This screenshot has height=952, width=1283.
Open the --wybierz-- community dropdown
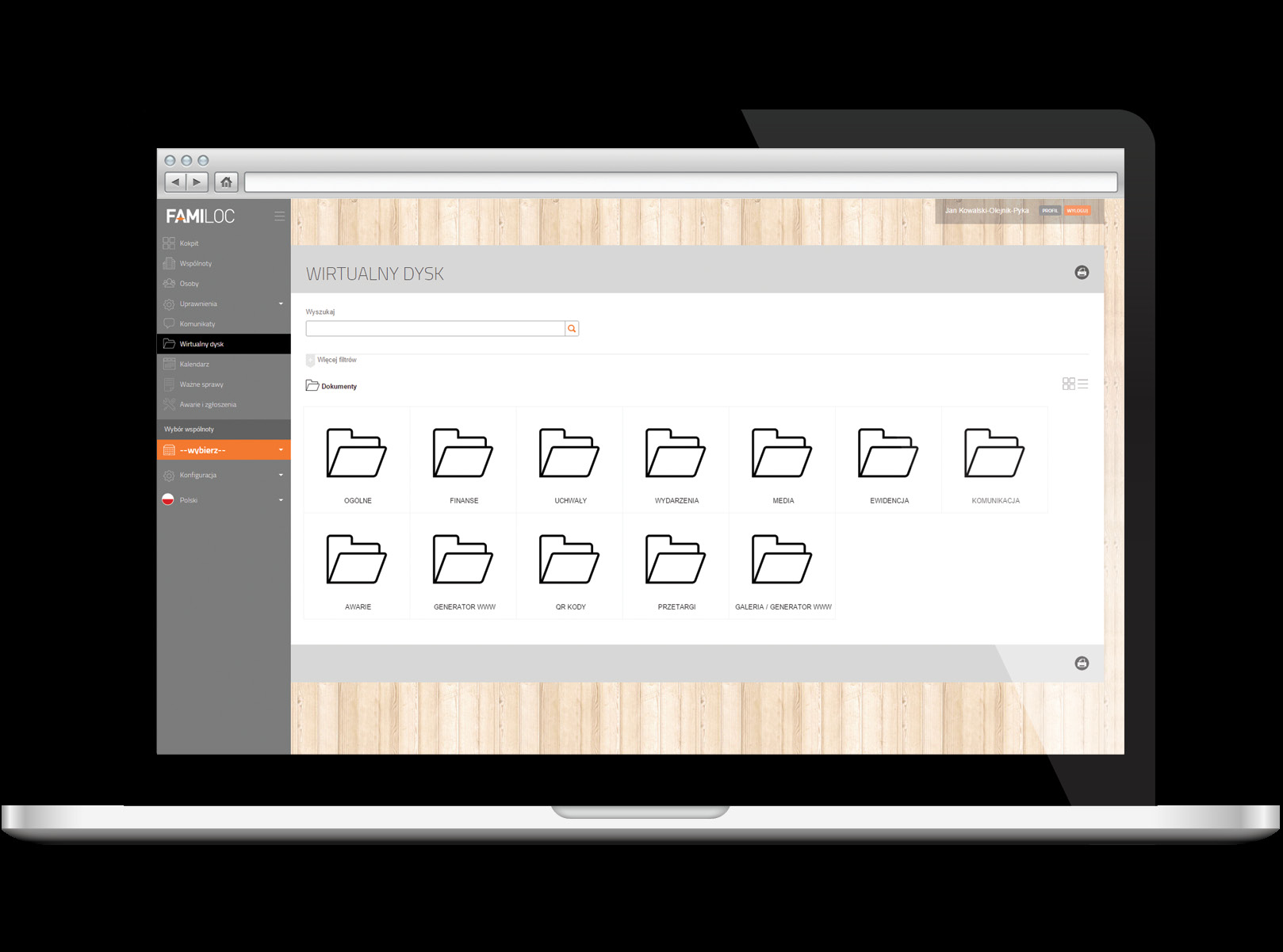point(224,450)
